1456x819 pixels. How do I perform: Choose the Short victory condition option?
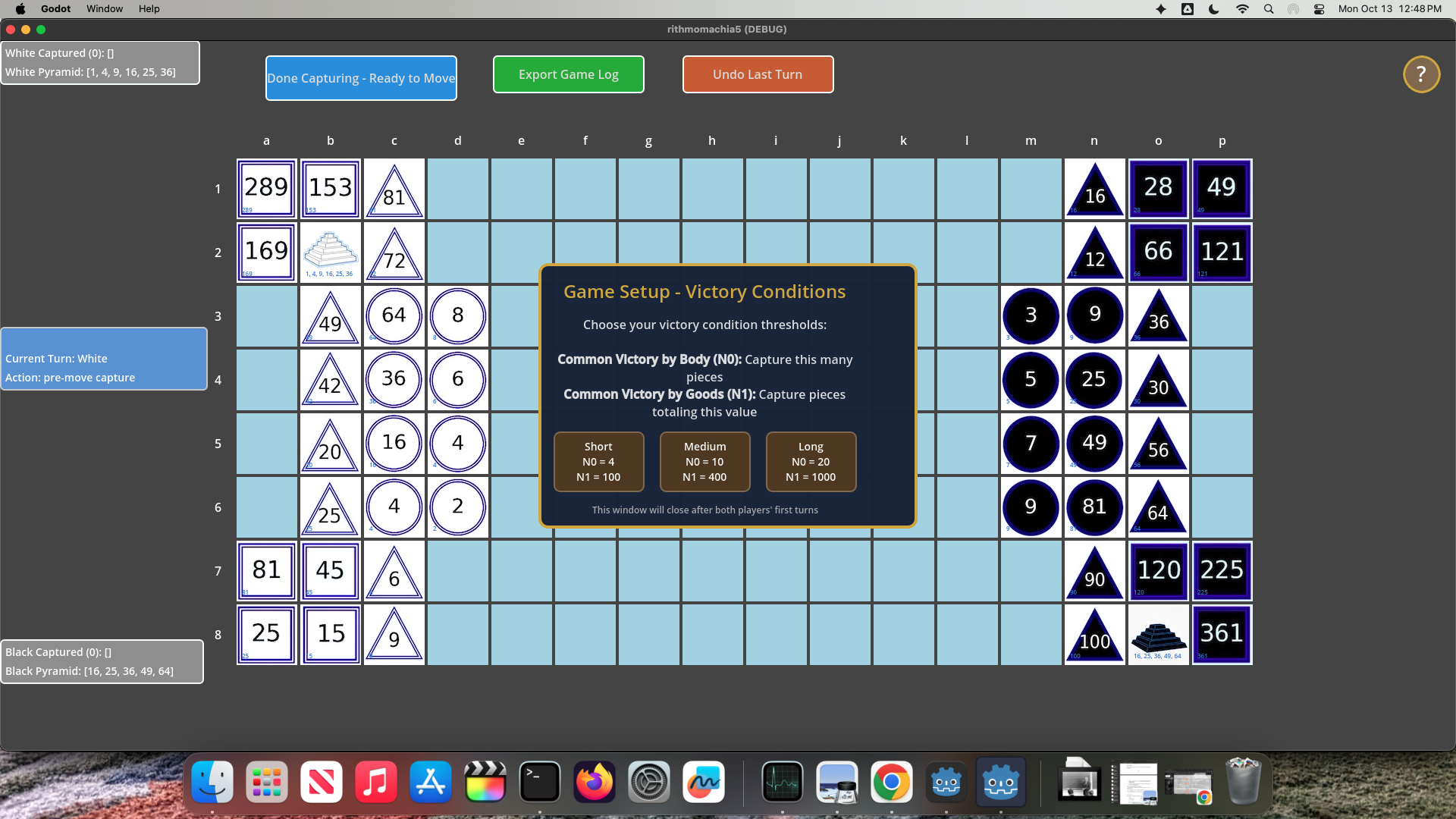(x=598, y=462)
